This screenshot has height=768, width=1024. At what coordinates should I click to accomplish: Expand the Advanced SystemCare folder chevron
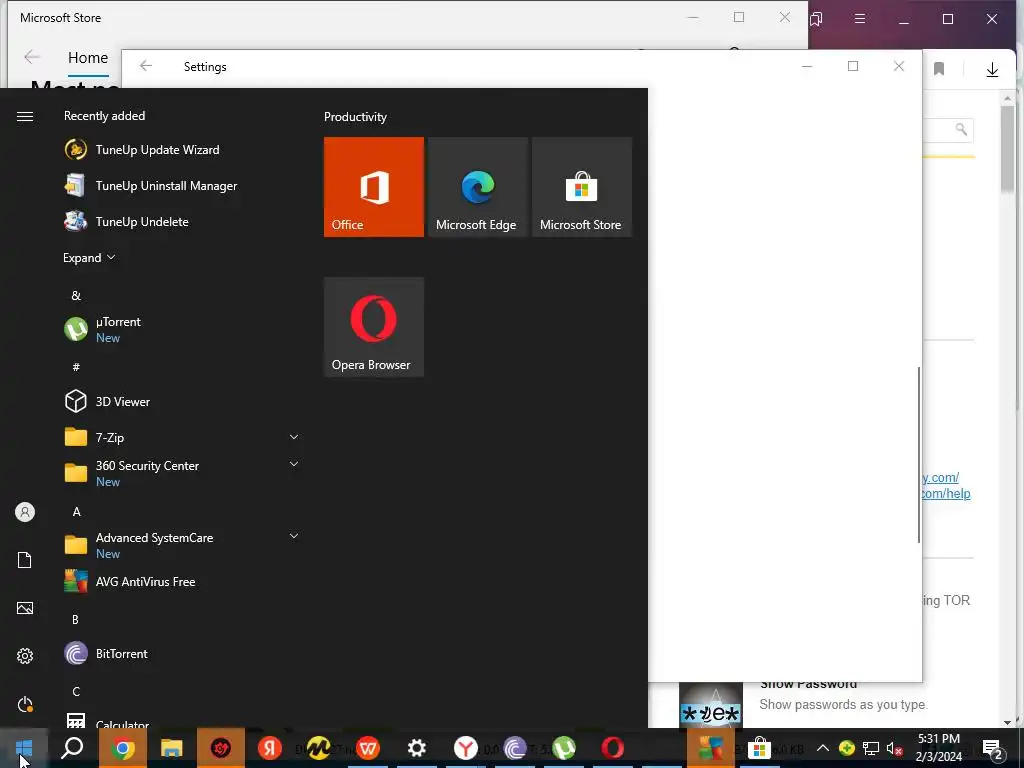(294, 536)
